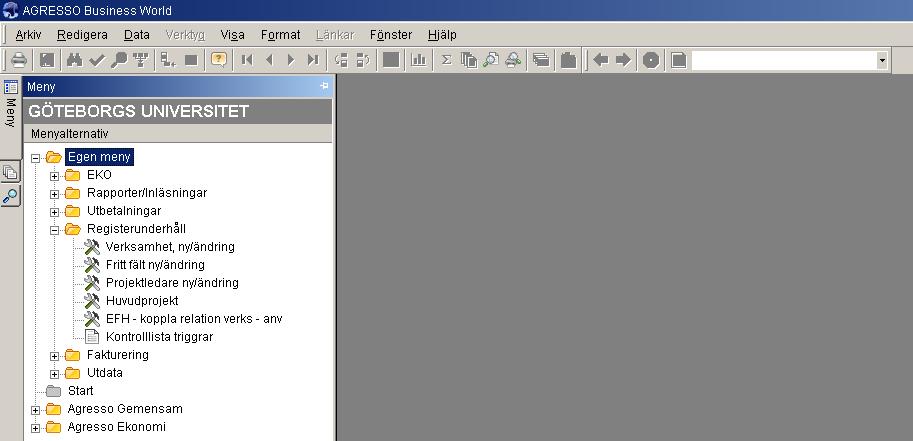Click the yellow help question mark icon
The width and height of the screenshot is (913, 441).
219,60
